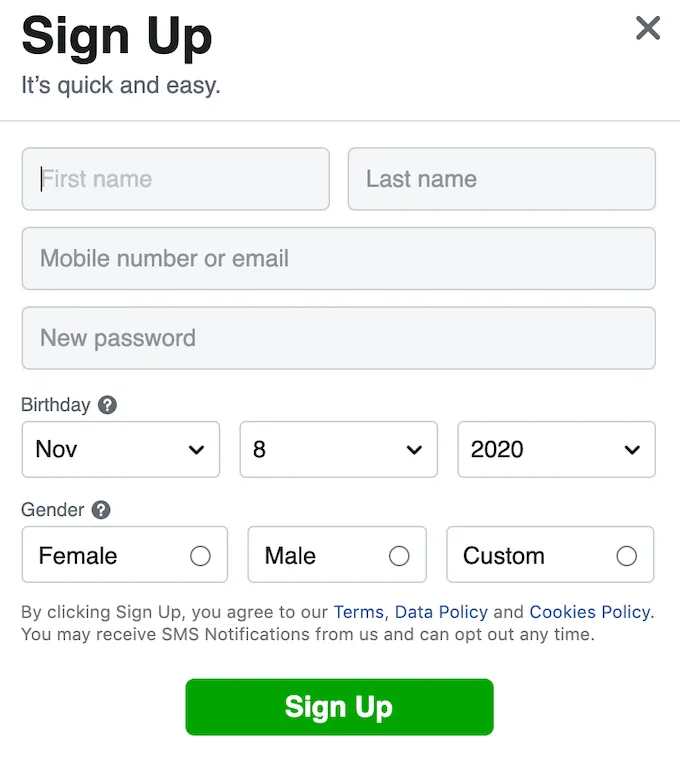This screenshot has width=680, height=758.
Task: Click the Female option label
Action: 78,556
